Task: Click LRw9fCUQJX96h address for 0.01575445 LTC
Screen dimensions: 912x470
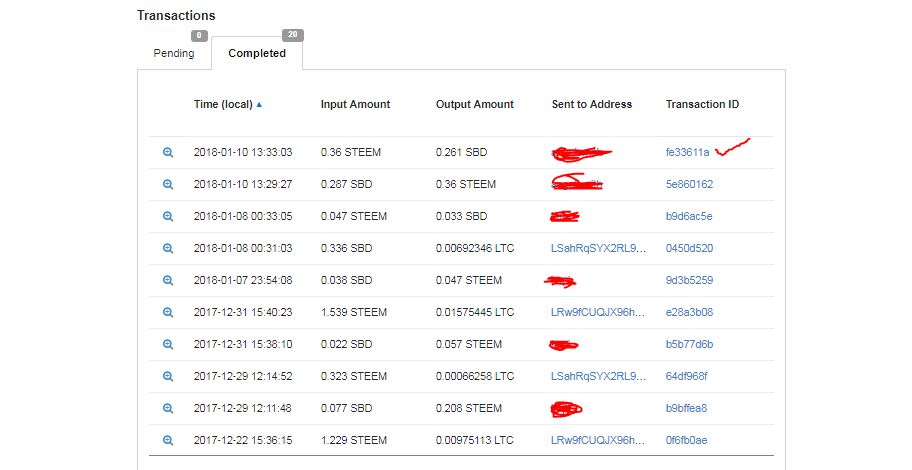Action: point(599,312)
